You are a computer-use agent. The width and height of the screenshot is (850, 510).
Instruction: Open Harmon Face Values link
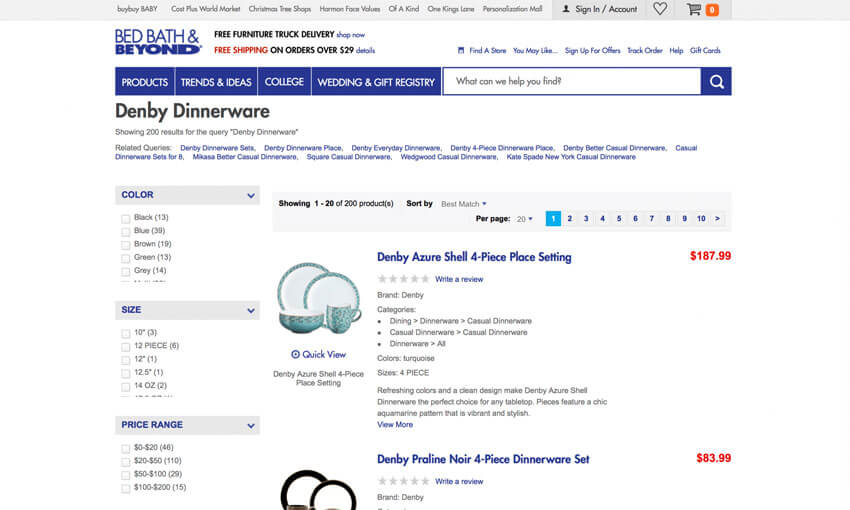coord(350,9)
